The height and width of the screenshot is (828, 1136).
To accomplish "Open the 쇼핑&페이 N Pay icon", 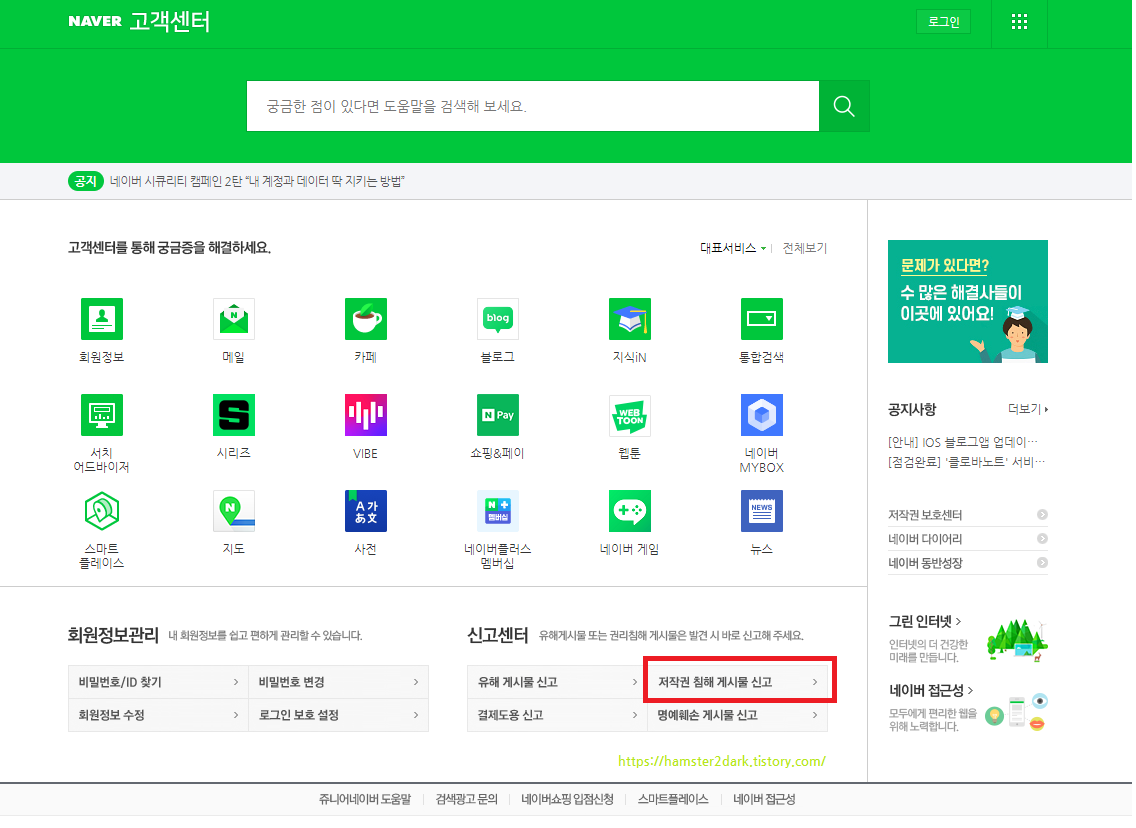I will (x=498, y=416).
